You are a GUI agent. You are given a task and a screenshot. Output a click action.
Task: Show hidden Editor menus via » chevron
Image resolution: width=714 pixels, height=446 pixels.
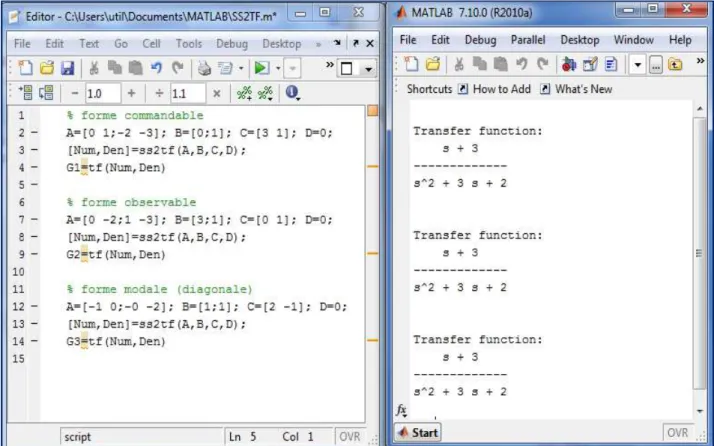click(x=318, y=44)
